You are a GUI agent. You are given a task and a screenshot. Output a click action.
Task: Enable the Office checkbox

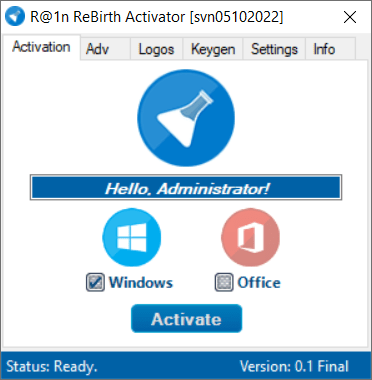(x=224, y=283)
